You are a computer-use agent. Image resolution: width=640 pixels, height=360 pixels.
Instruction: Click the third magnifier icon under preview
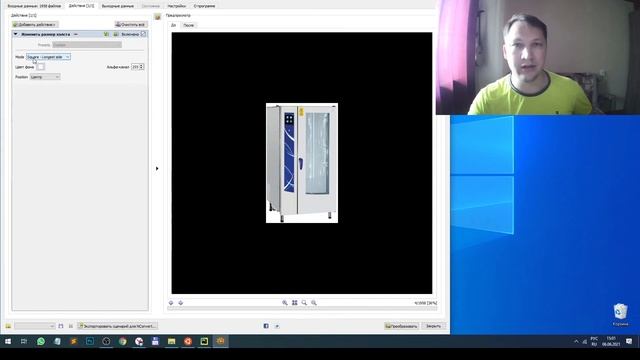[304, 303]
